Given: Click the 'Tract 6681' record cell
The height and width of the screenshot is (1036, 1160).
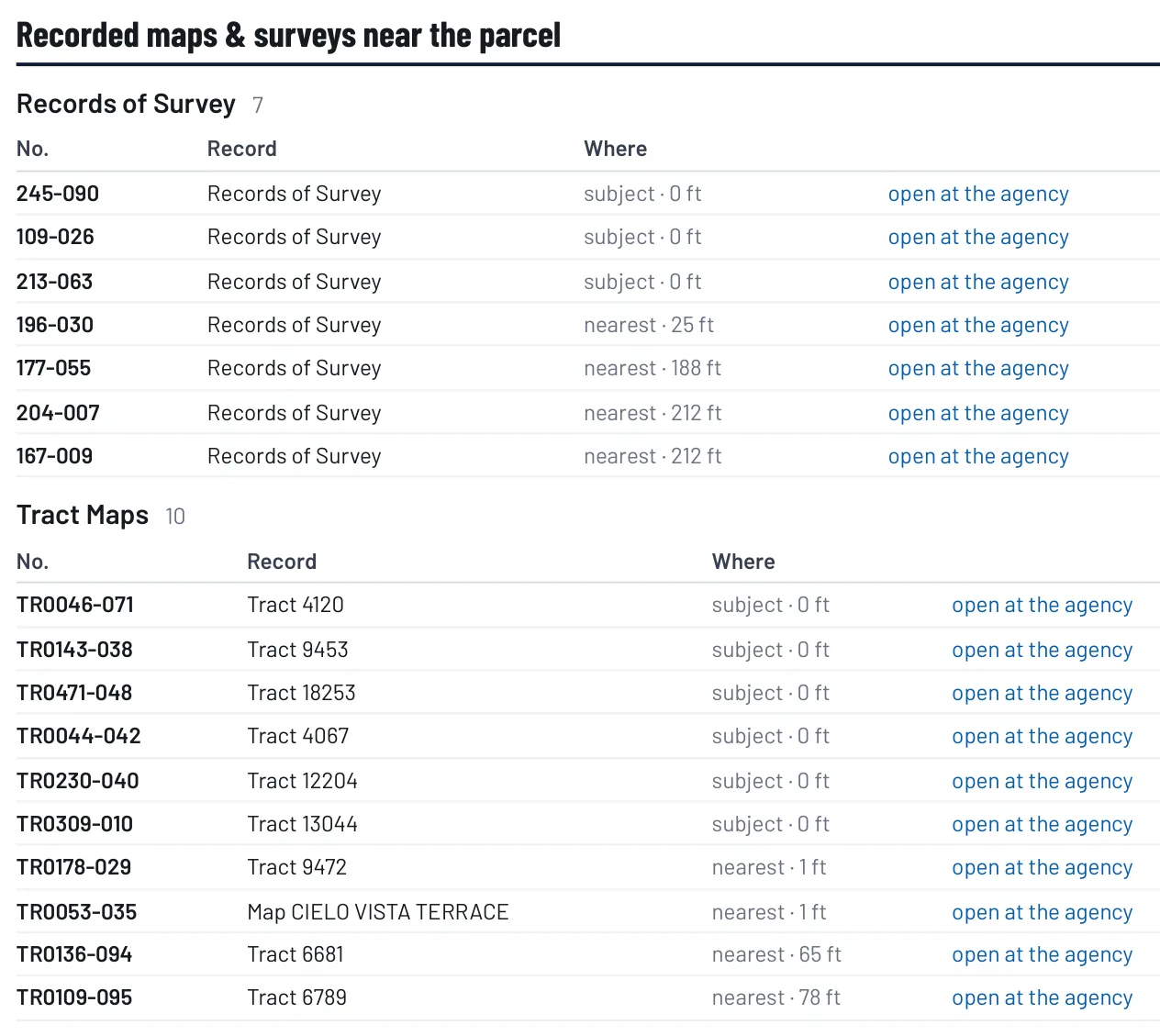Looking at the screenshot, I should click(296, 954).
